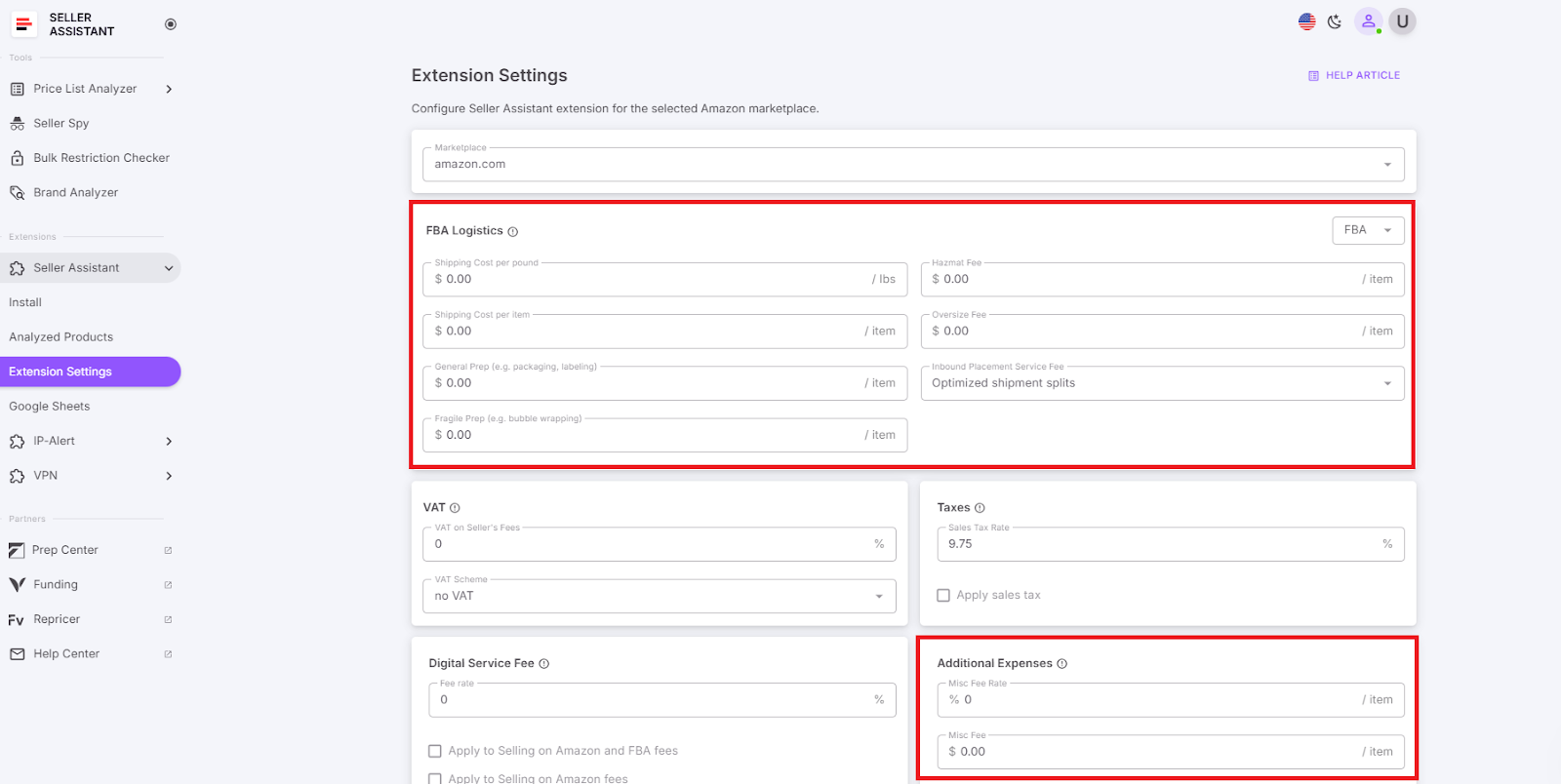Collapse the Seller Assistant menu chevron
Screen dimensions: 1561x784
point(169,268)
